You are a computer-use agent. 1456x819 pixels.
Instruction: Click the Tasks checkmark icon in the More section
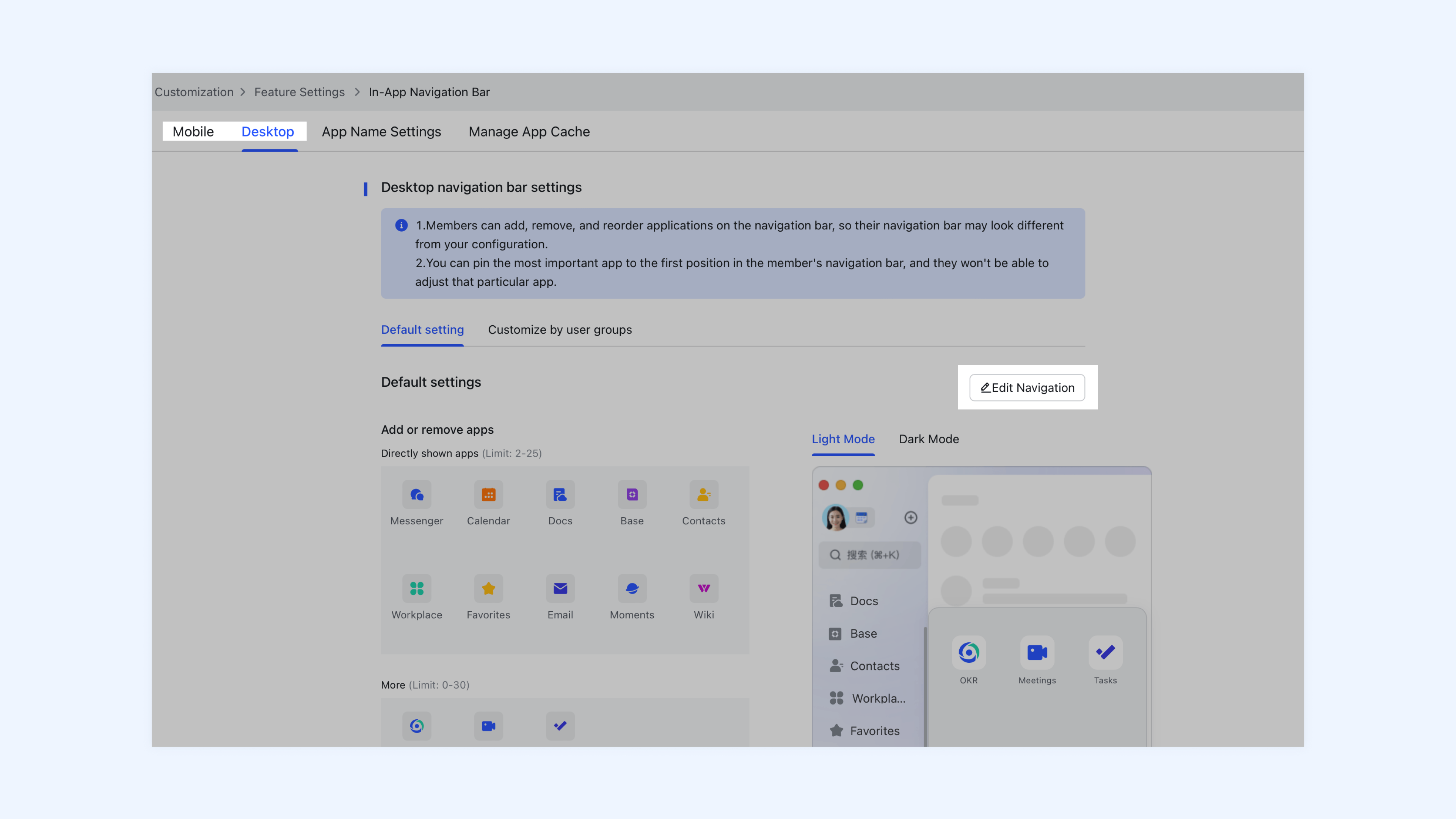pyautogui.click(x=560, y=726)
